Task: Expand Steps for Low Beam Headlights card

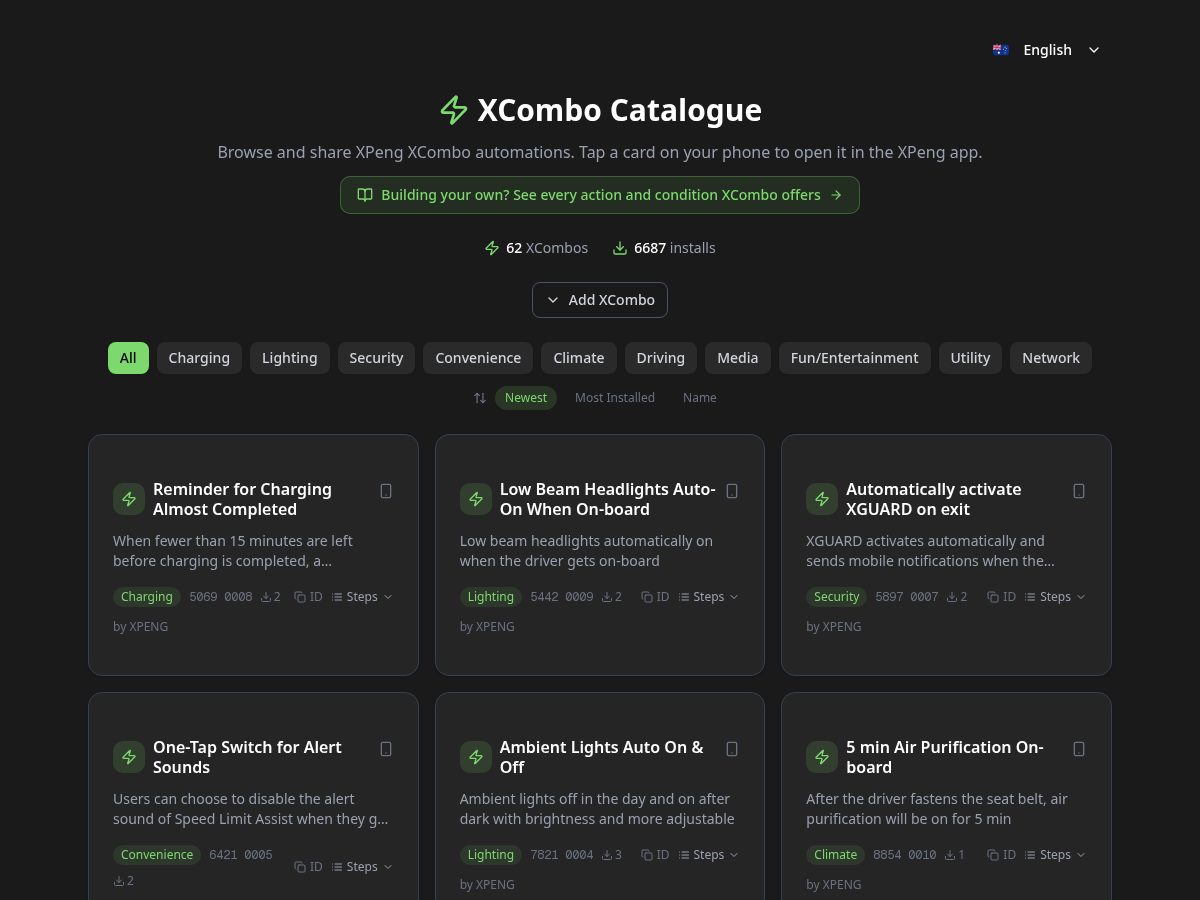Action: [x=709, y=597]
